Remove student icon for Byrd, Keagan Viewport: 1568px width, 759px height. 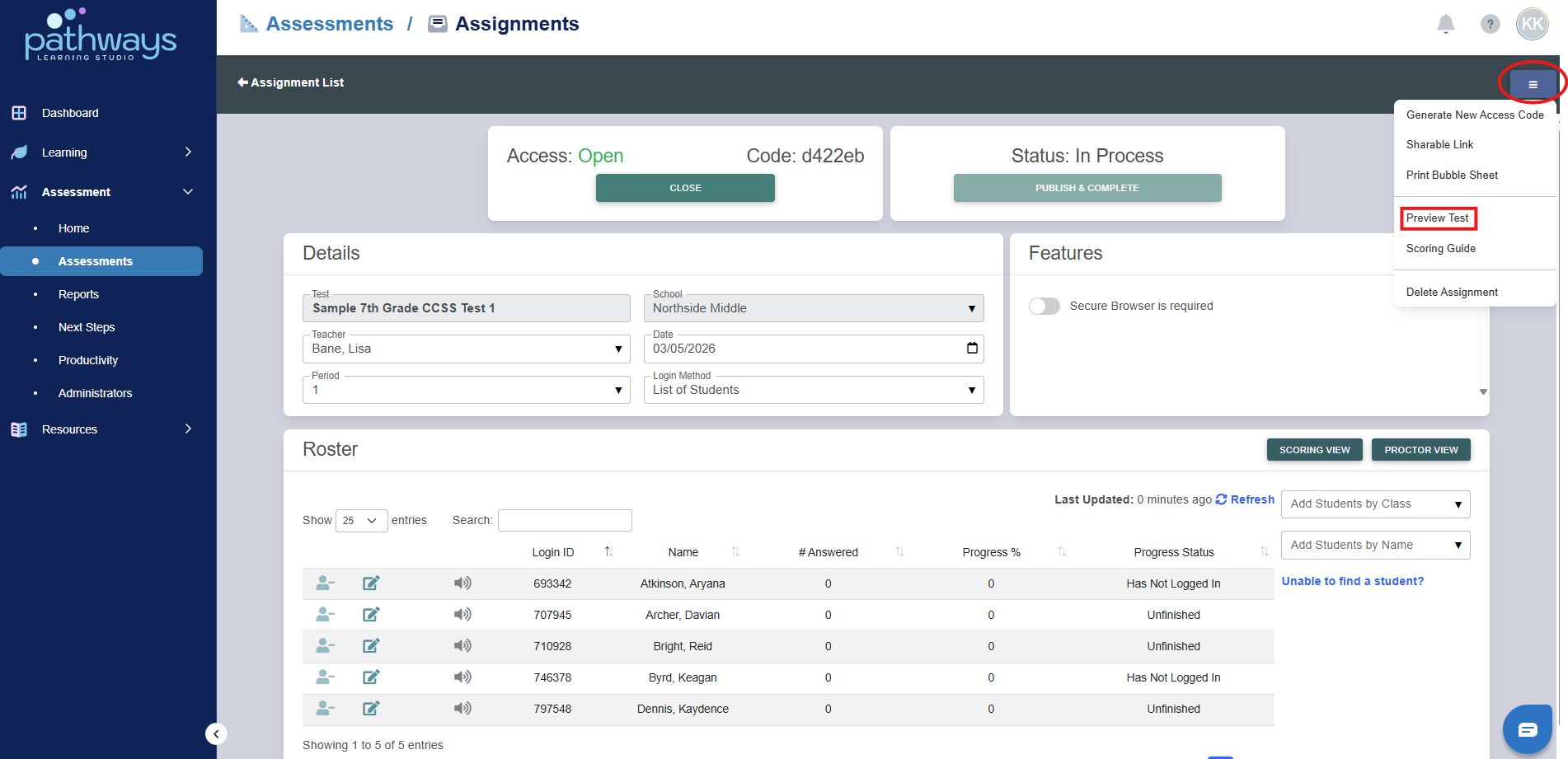coord(325,677)
